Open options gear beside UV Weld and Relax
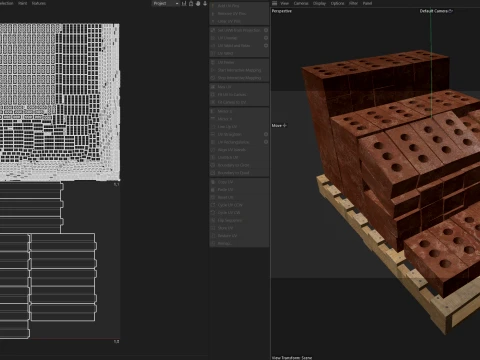480x360 pixels. pos(266,46)
